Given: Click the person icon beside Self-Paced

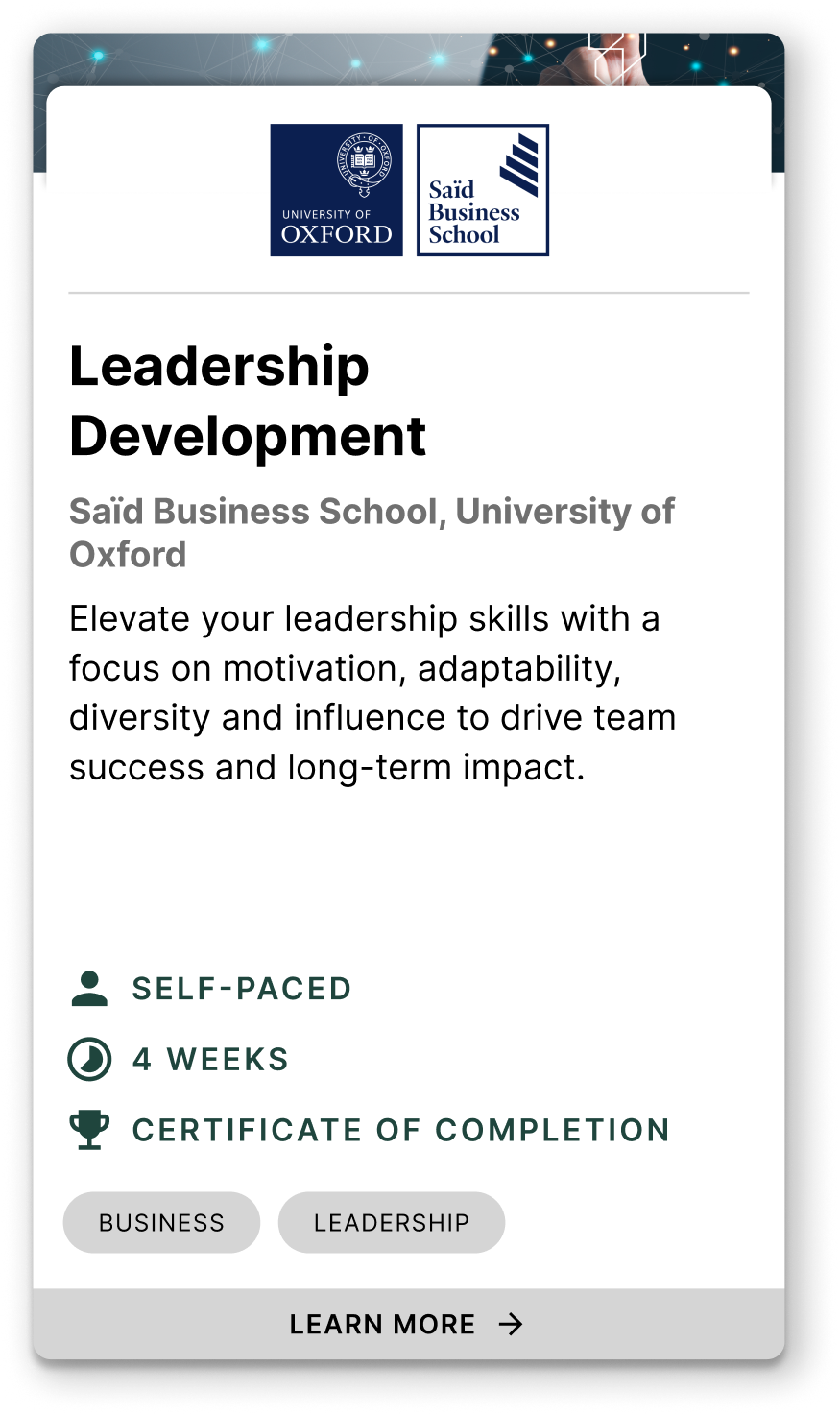Looking at the screenshot, I should [89, 989].
